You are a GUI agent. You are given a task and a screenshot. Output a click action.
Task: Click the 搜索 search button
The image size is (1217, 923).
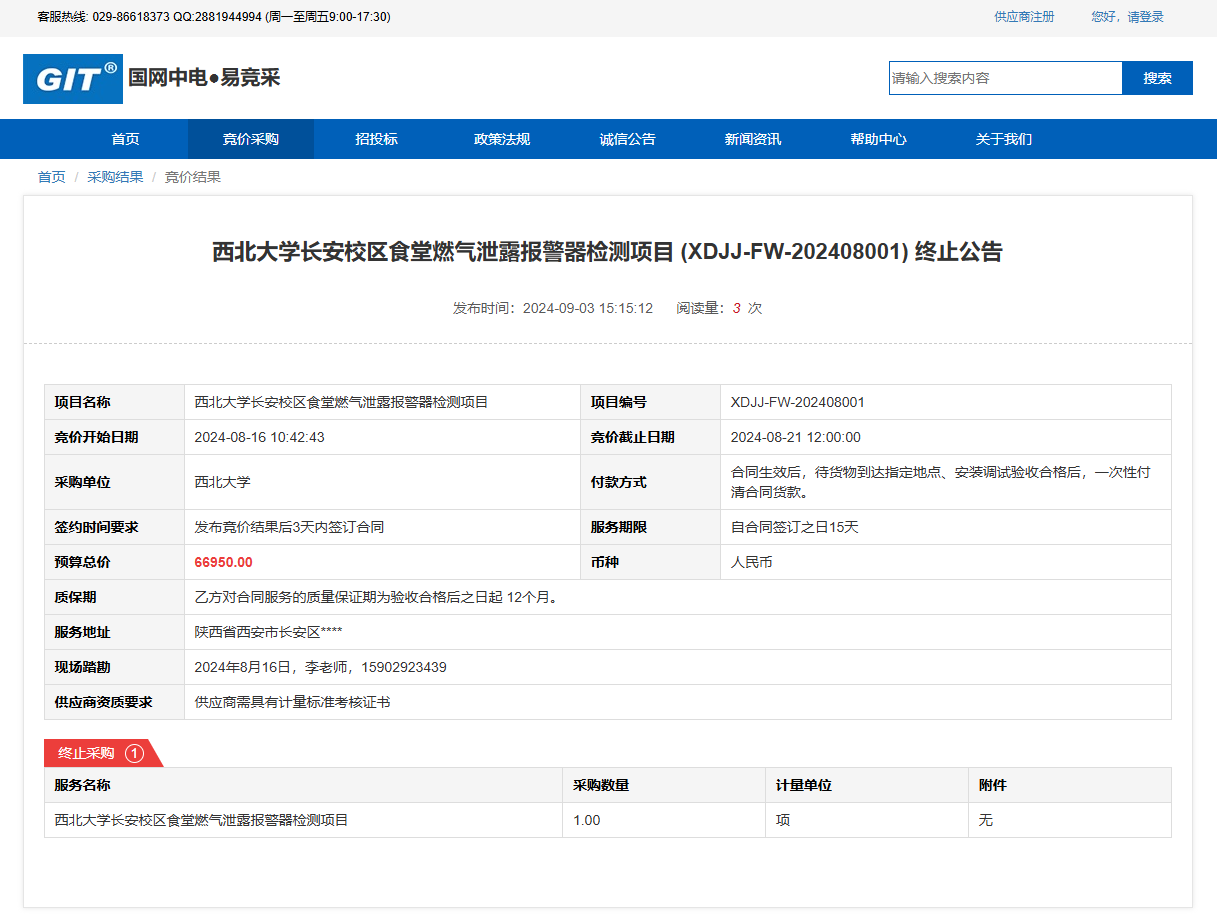coord(1157,78)
